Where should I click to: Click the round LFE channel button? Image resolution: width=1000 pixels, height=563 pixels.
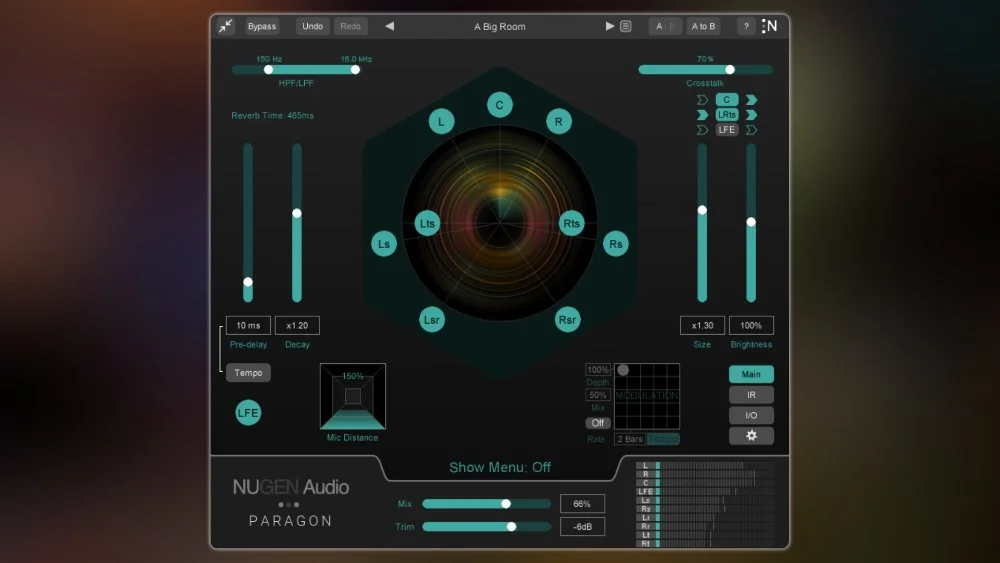248,413
